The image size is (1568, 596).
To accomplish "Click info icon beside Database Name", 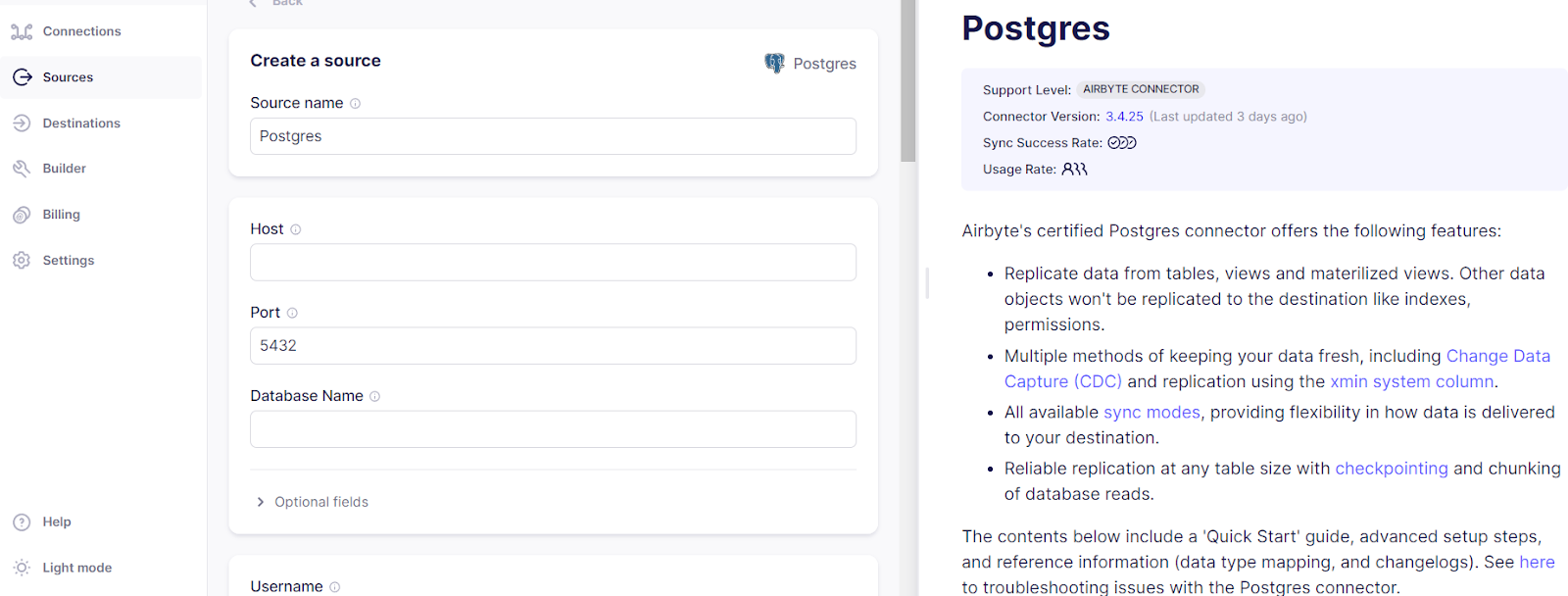I will [375, 397].
